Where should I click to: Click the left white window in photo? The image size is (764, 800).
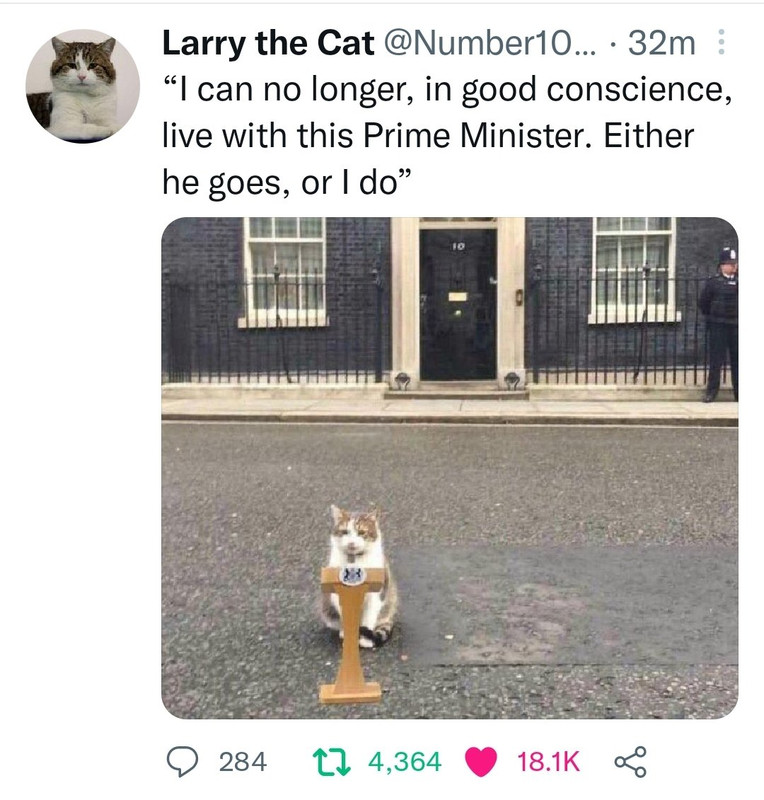(284, 270)
